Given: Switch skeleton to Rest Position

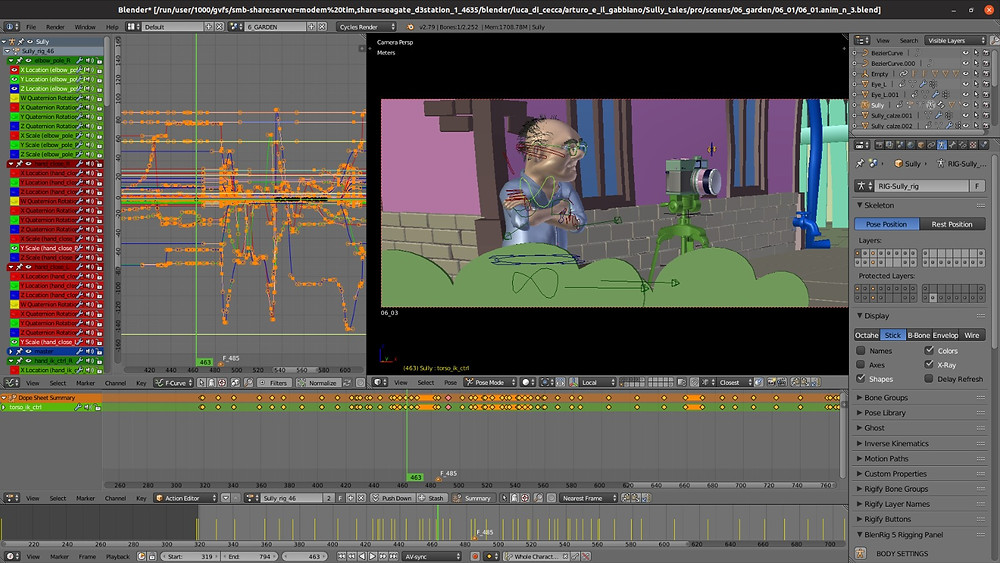Looking at the screenshot, I should (952, 224).
